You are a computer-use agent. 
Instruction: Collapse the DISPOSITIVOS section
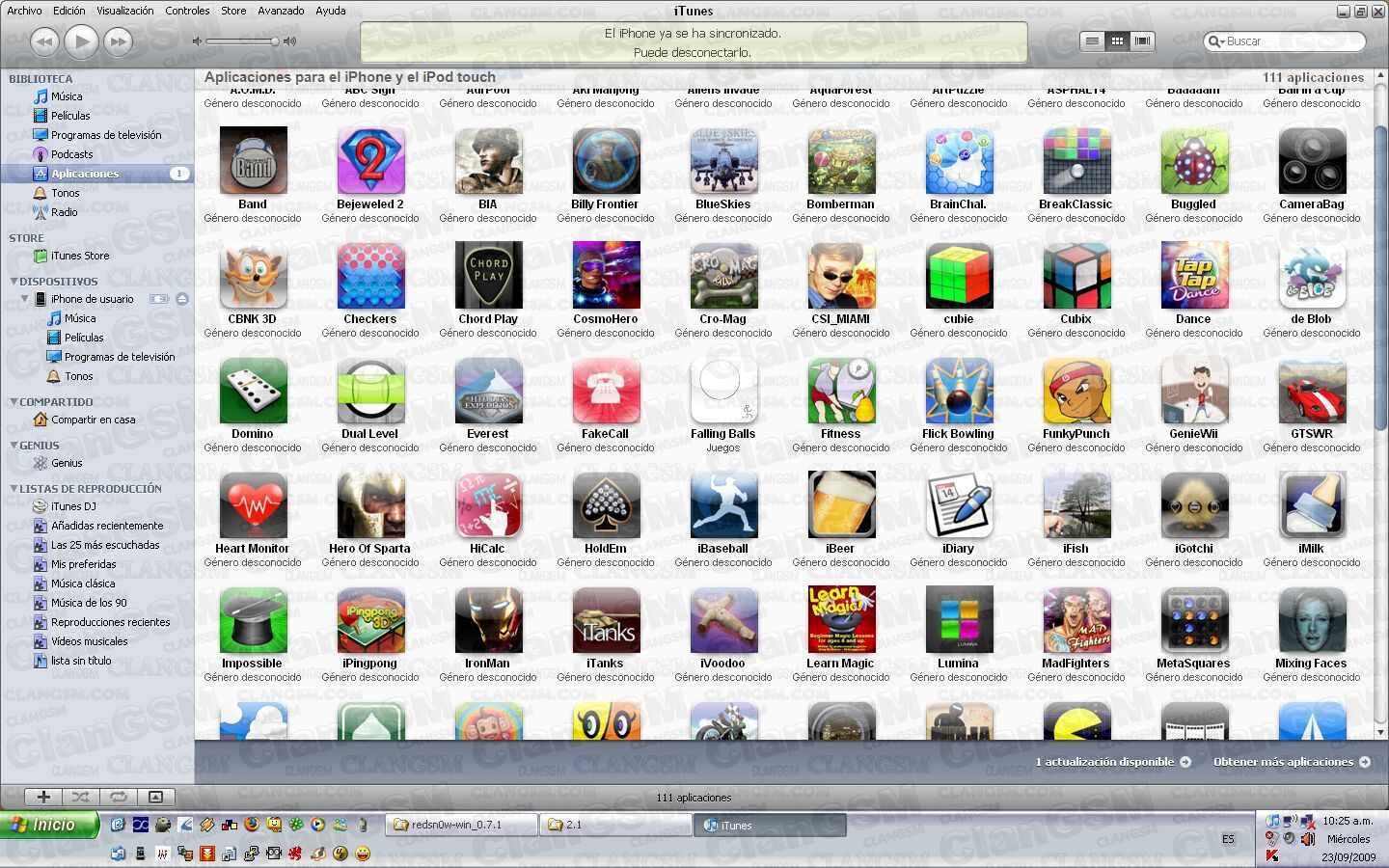tap(14, 282)
